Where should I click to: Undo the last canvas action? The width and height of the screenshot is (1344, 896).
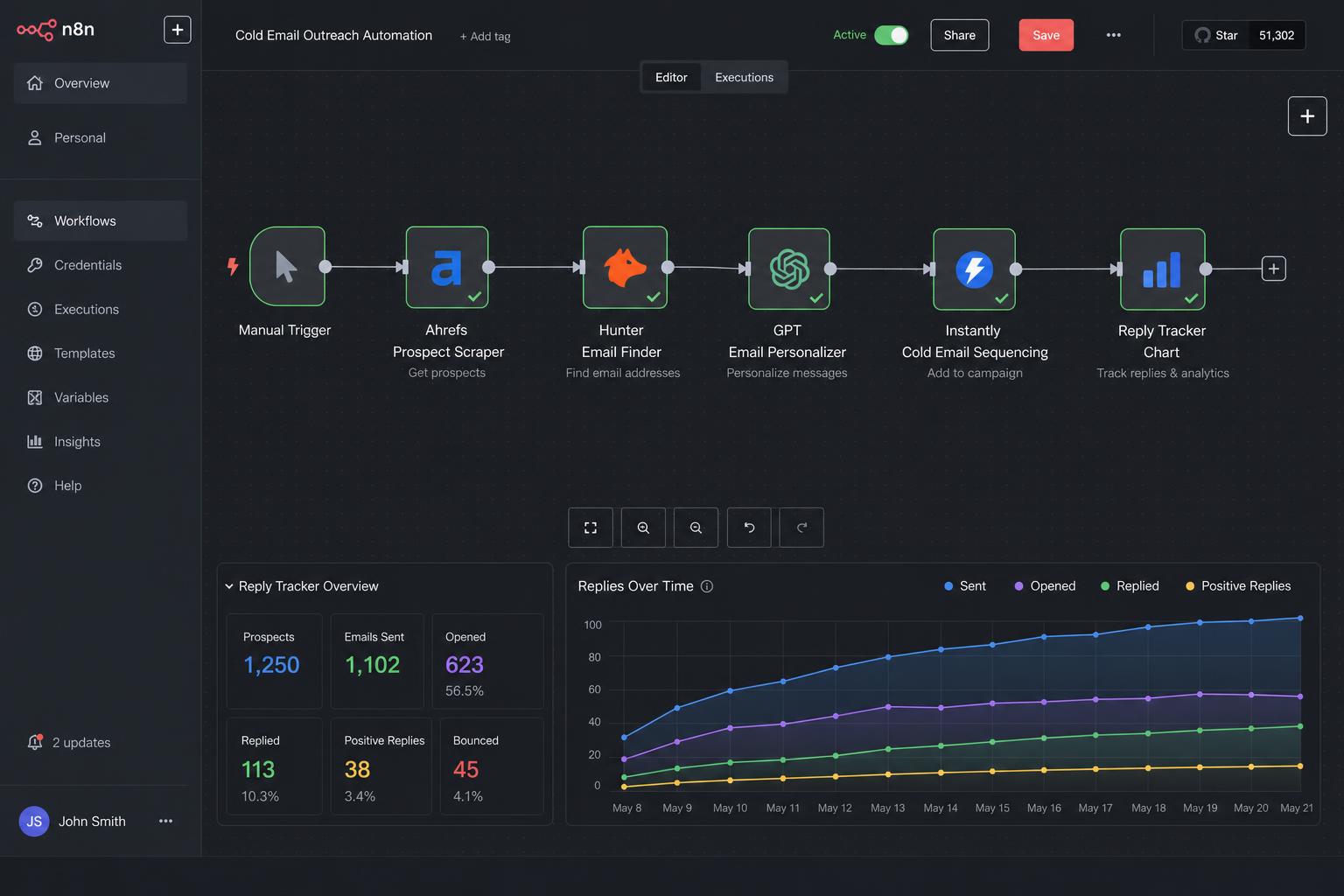[x=749, y=528]
